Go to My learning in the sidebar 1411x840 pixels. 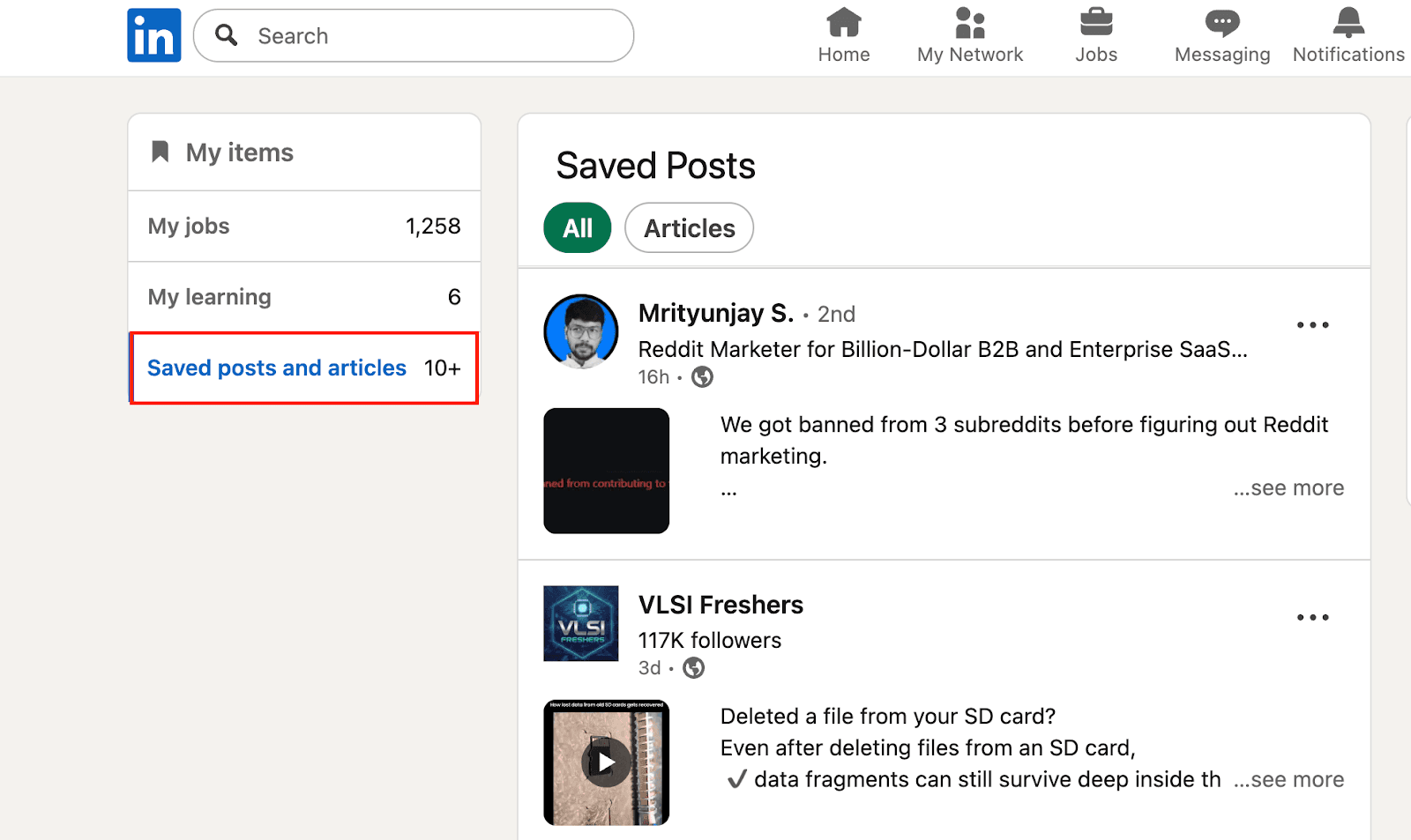coord(210,296)
